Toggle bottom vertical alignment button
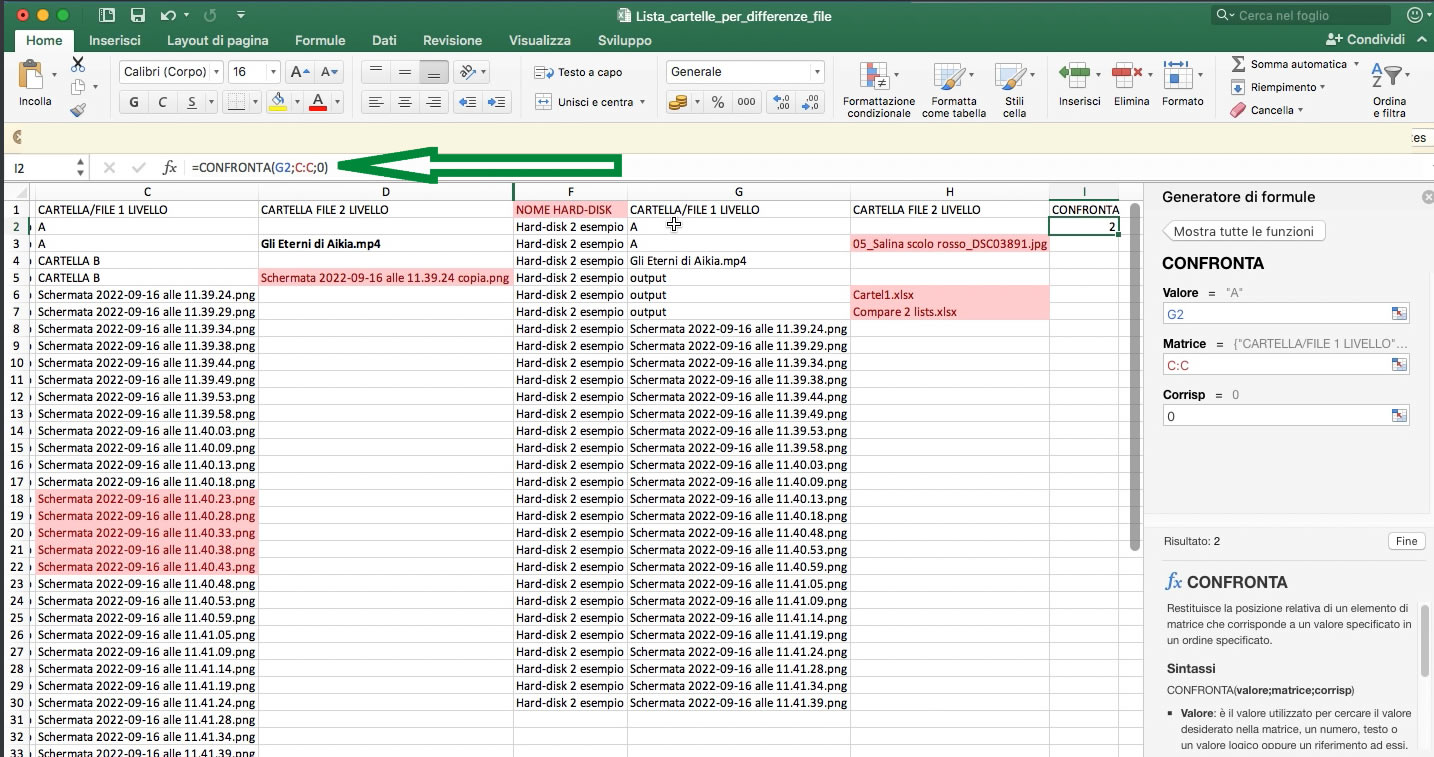The height and width of the screenshot is (757, 1434). (x=433, y=72)
